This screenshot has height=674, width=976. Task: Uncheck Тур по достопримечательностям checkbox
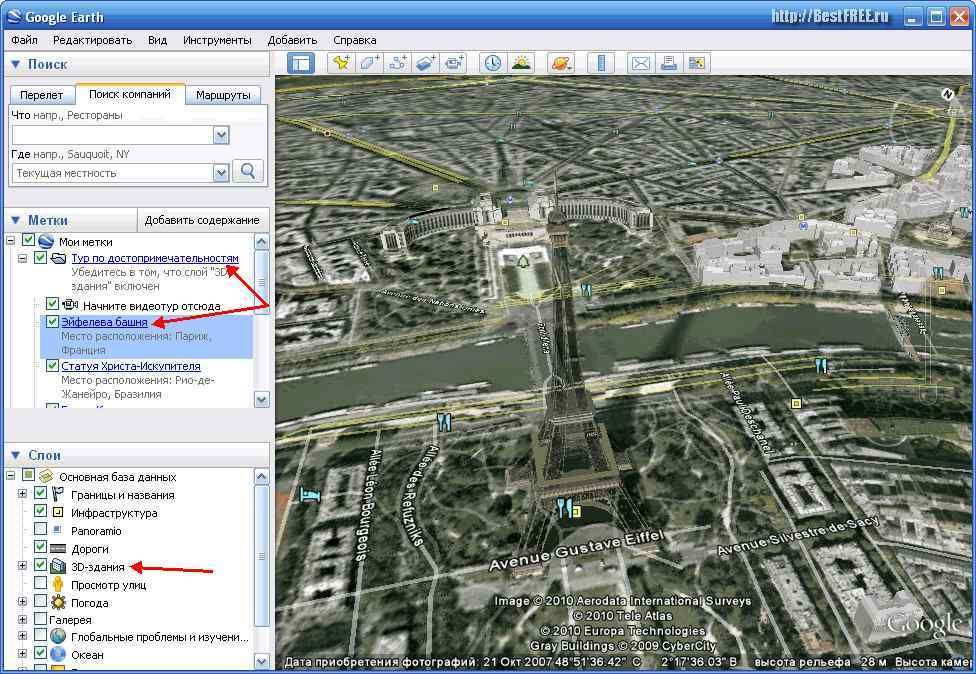coord(40,258)
